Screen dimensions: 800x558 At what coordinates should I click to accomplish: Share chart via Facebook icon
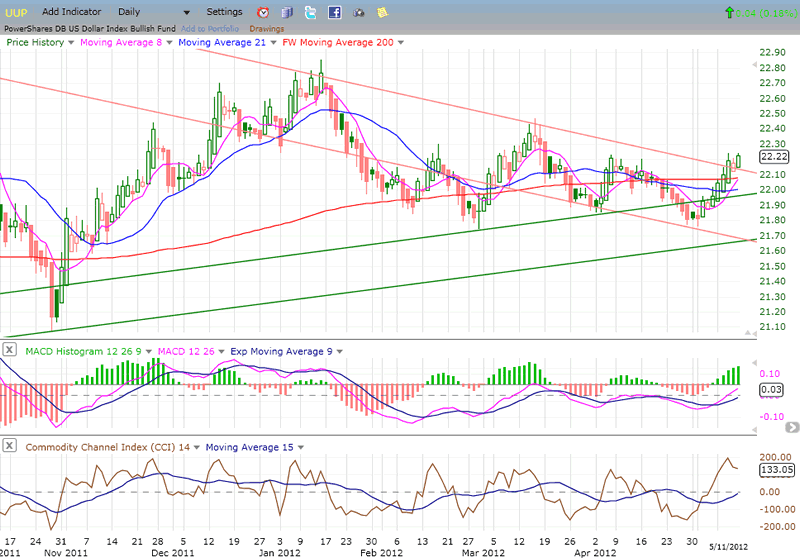[335, 12]
